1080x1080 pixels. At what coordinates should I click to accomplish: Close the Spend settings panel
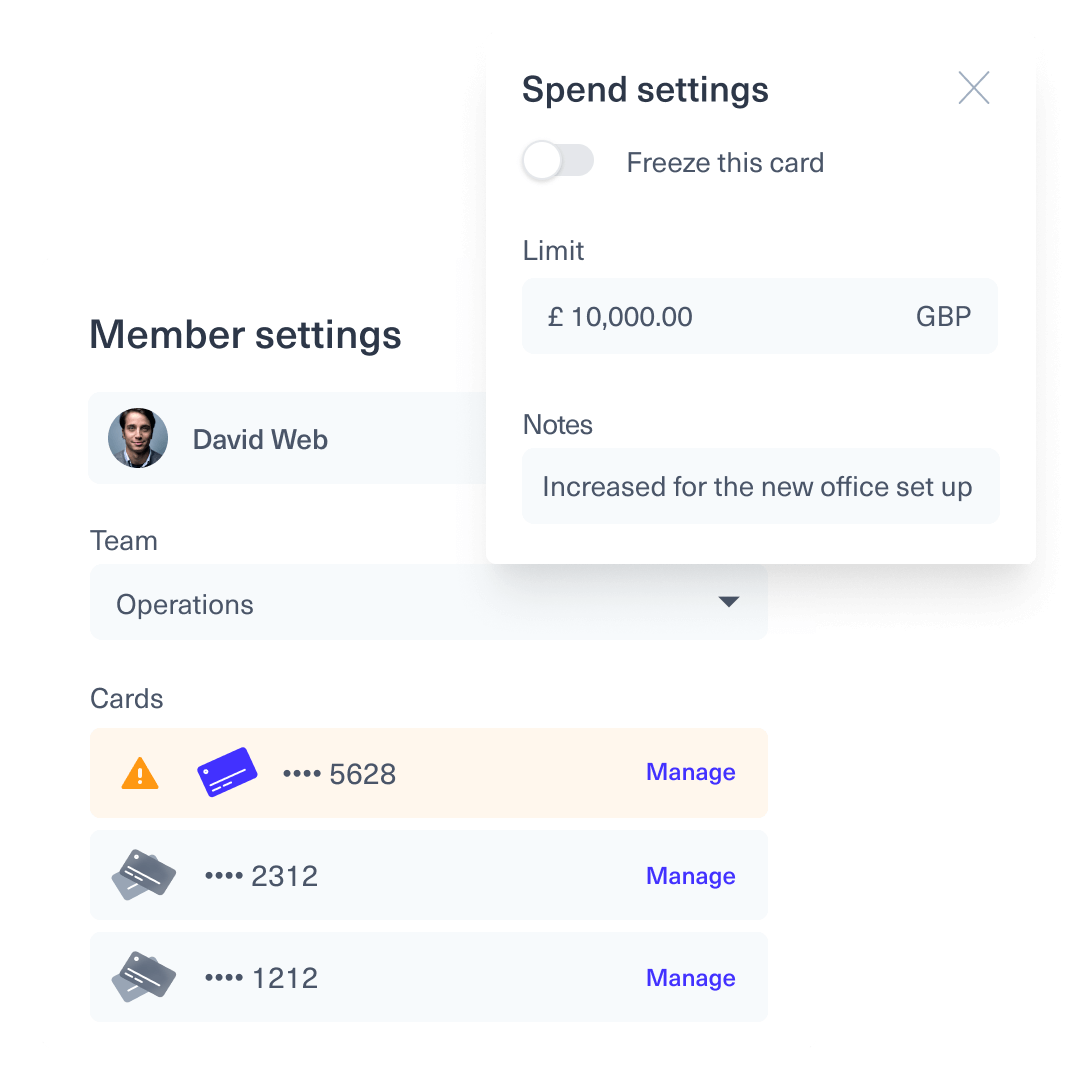(x=973, y=87)
